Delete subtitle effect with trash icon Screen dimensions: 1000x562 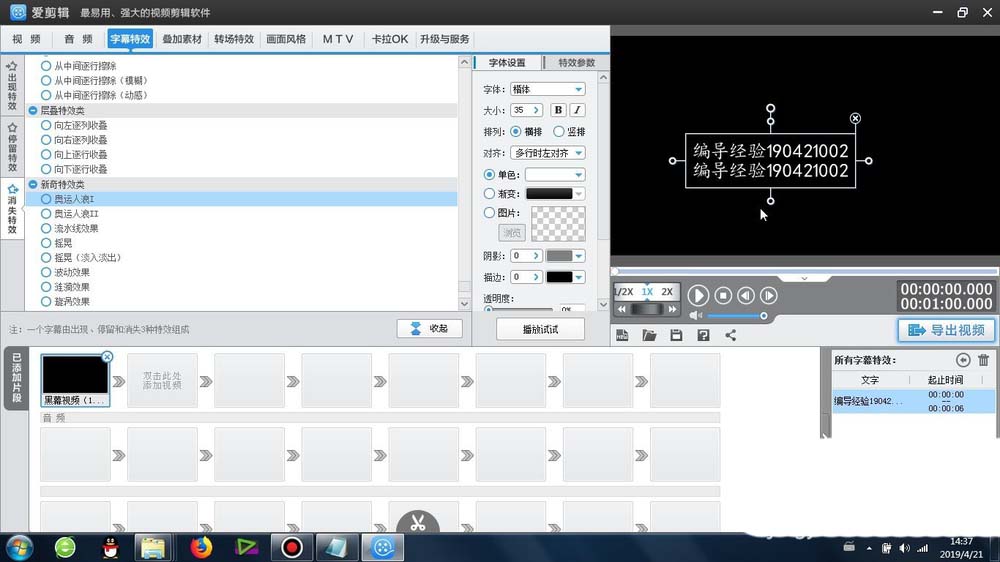[x=983, y=360]
